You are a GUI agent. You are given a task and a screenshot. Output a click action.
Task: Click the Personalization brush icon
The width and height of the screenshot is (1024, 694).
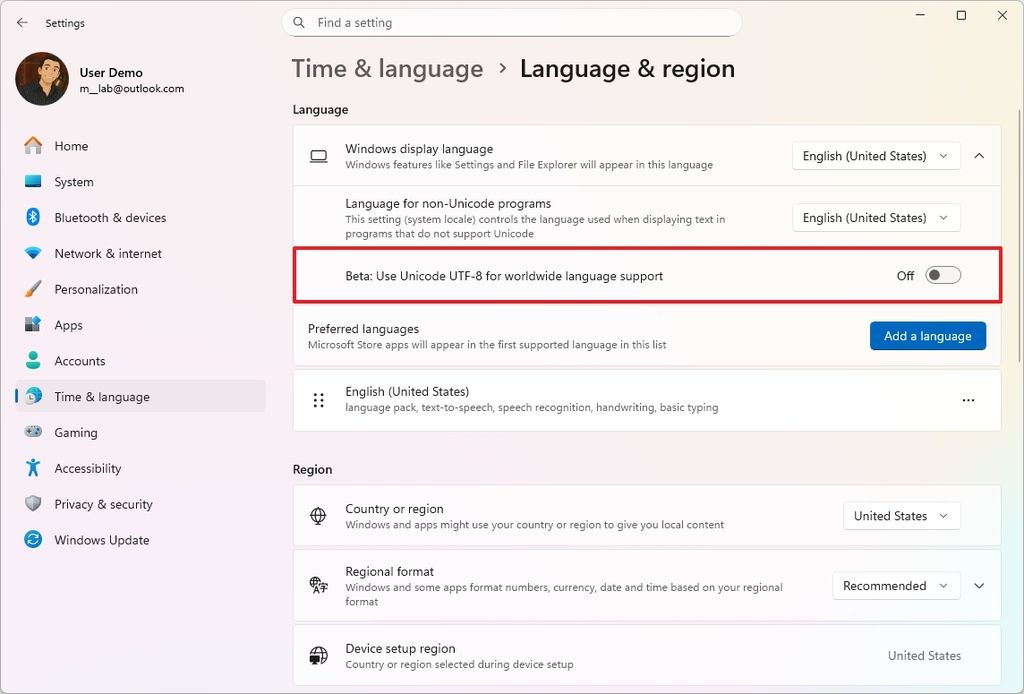[x=32, y=289]
